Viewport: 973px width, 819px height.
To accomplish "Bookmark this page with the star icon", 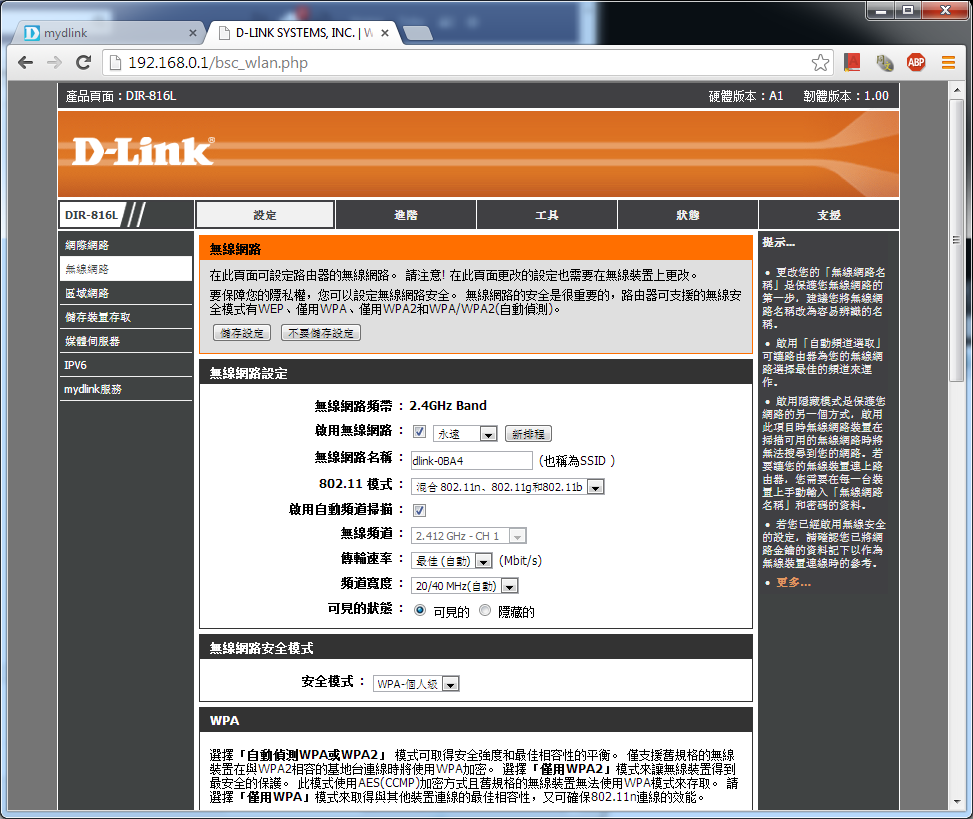I will pyautogui.click(x=820, y=63).
